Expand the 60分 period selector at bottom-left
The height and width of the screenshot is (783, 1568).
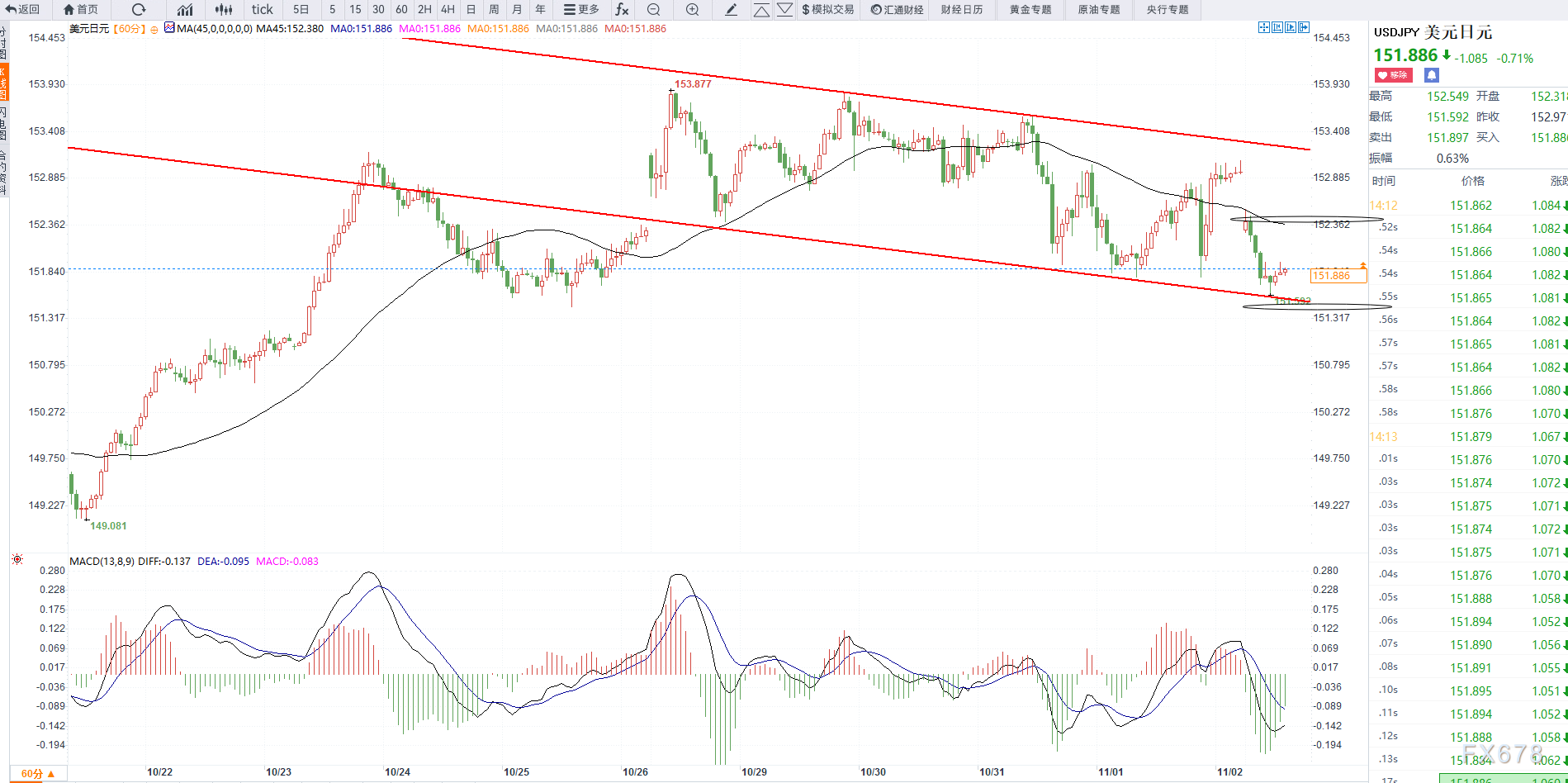tap(38, 774)
